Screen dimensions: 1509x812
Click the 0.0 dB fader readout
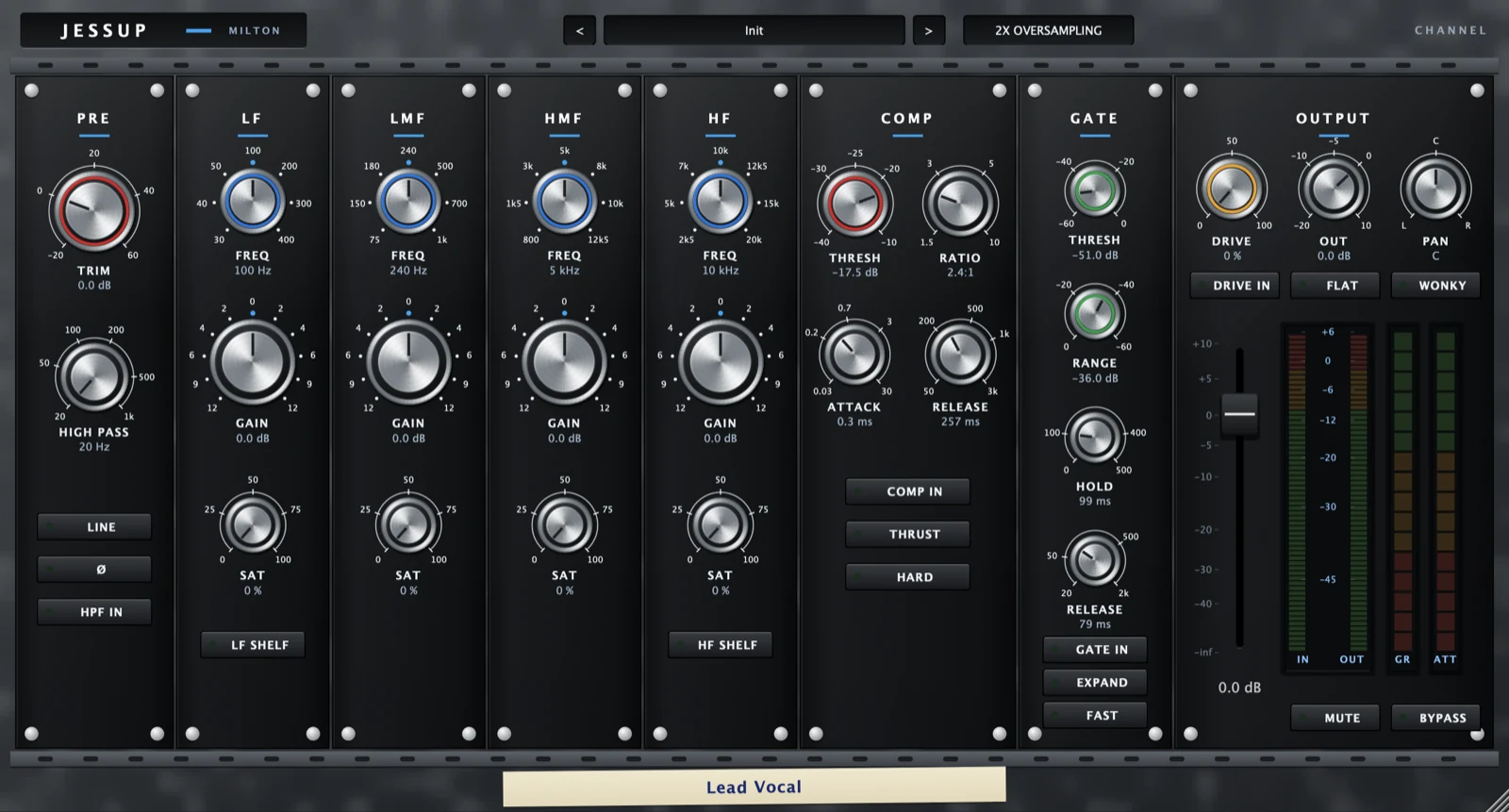tap(1239, 688)
